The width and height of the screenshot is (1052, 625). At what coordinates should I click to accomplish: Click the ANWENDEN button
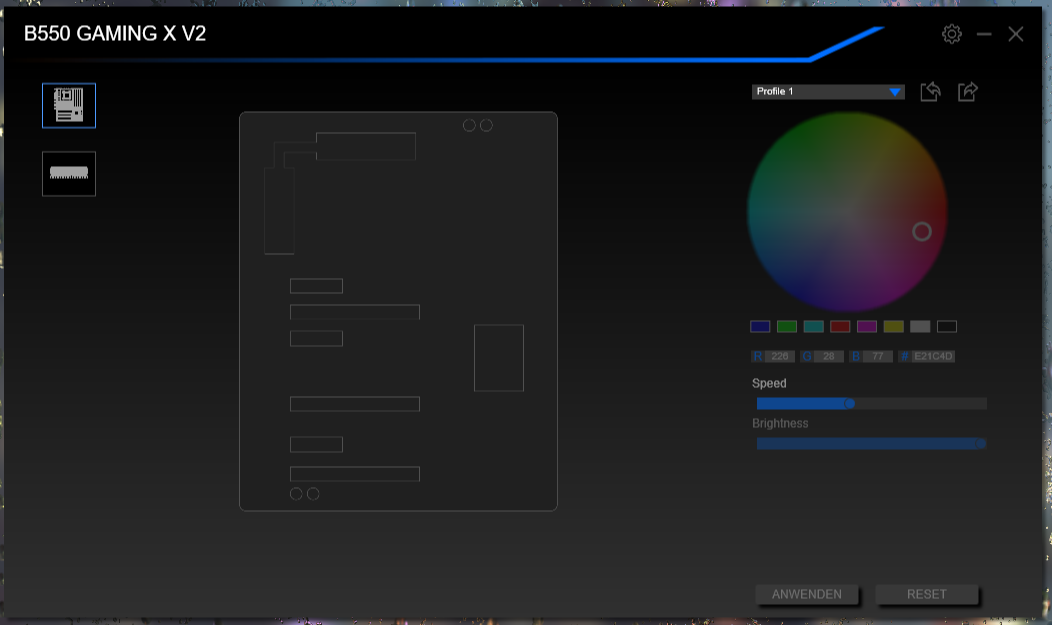click(x=806, y=594)
